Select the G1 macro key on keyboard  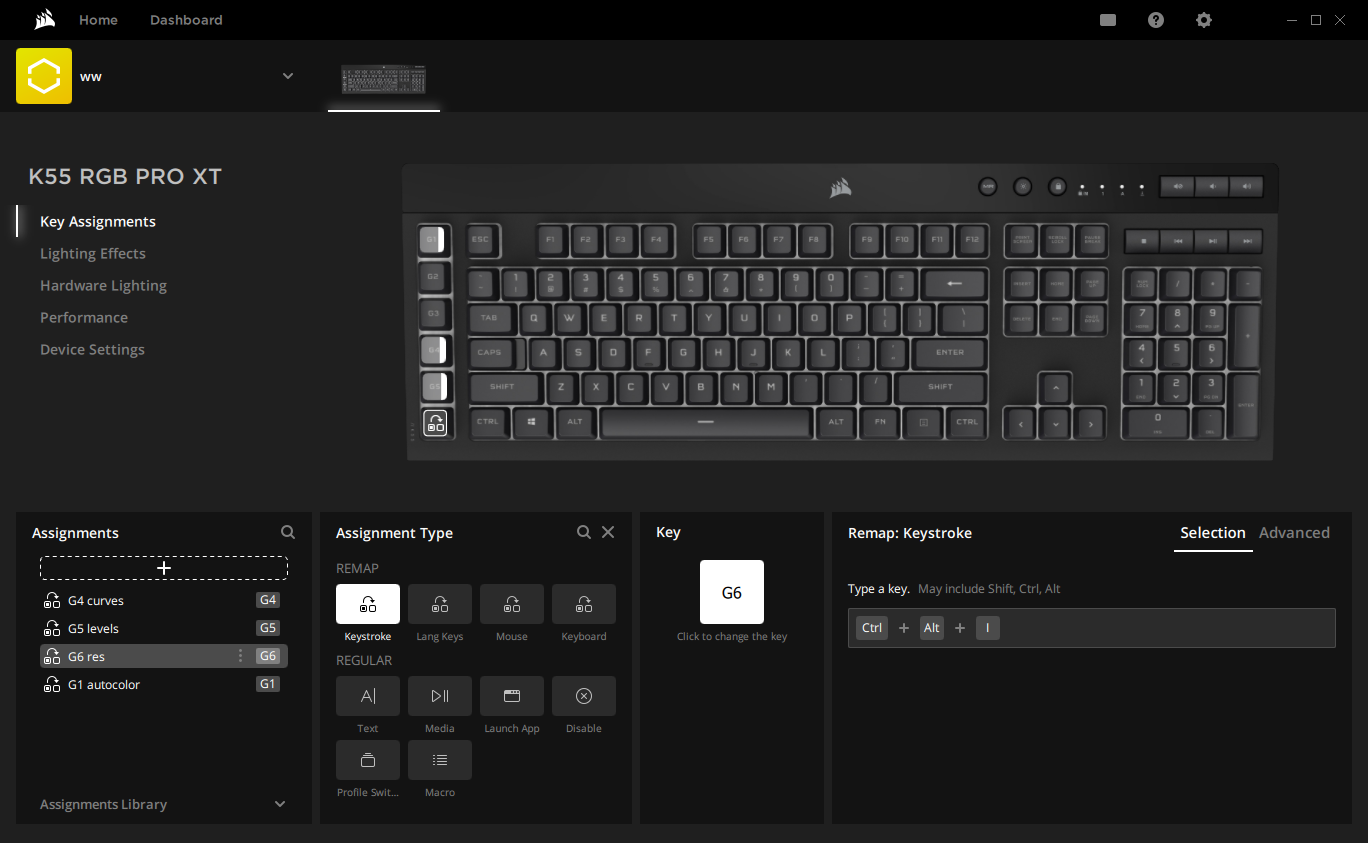433,240
